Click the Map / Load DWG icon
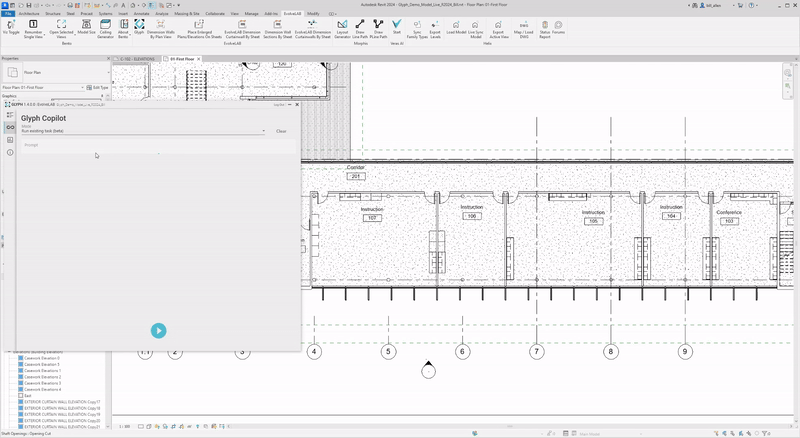This screenshot has height=438, width=800. pyautogui.click(x=525, y=26)
